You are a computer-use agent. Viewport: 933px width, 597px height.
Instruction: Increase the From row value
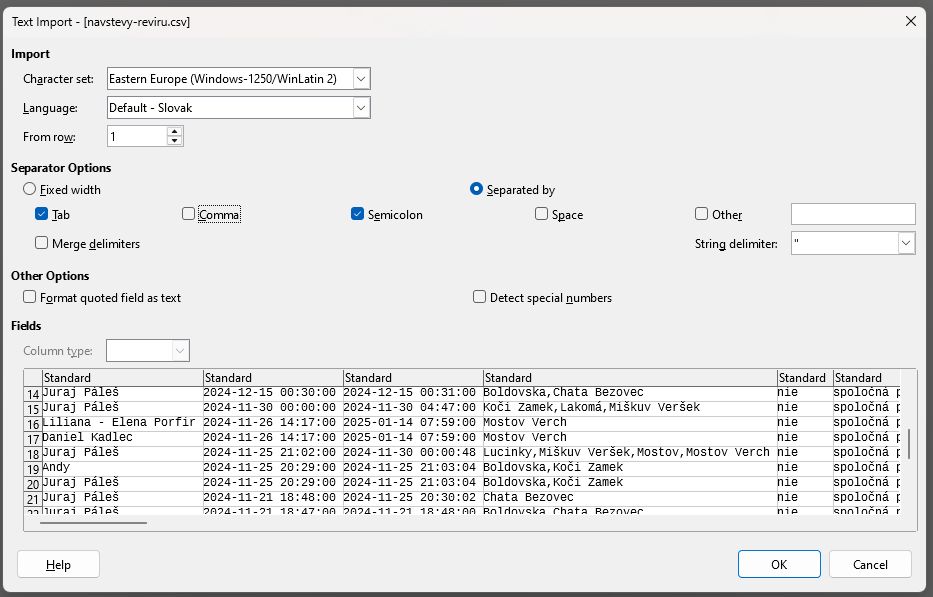[175, 131]
